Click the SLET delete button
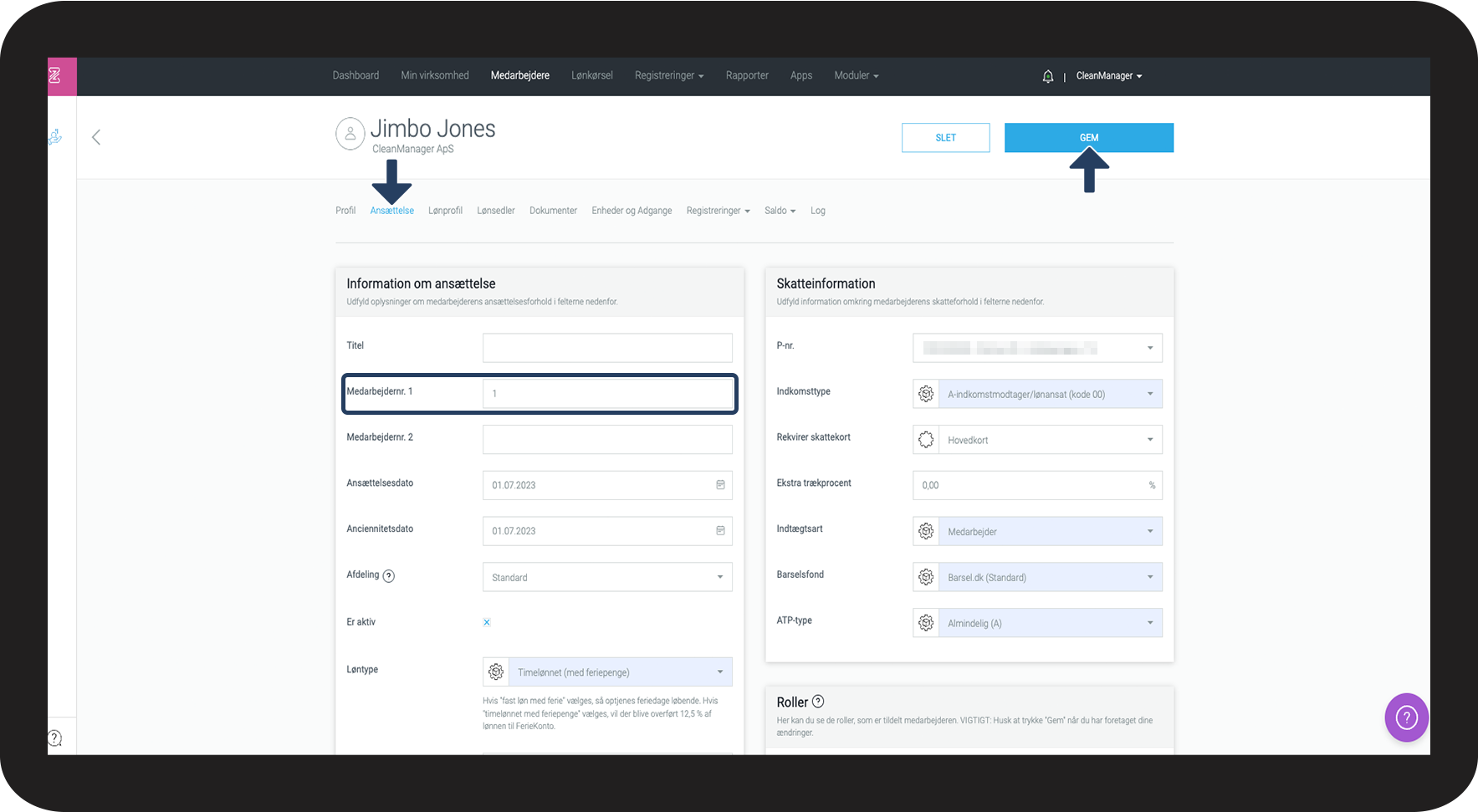Image resolution: width=1478 pixels, height=812 pixels. point(945,138)
